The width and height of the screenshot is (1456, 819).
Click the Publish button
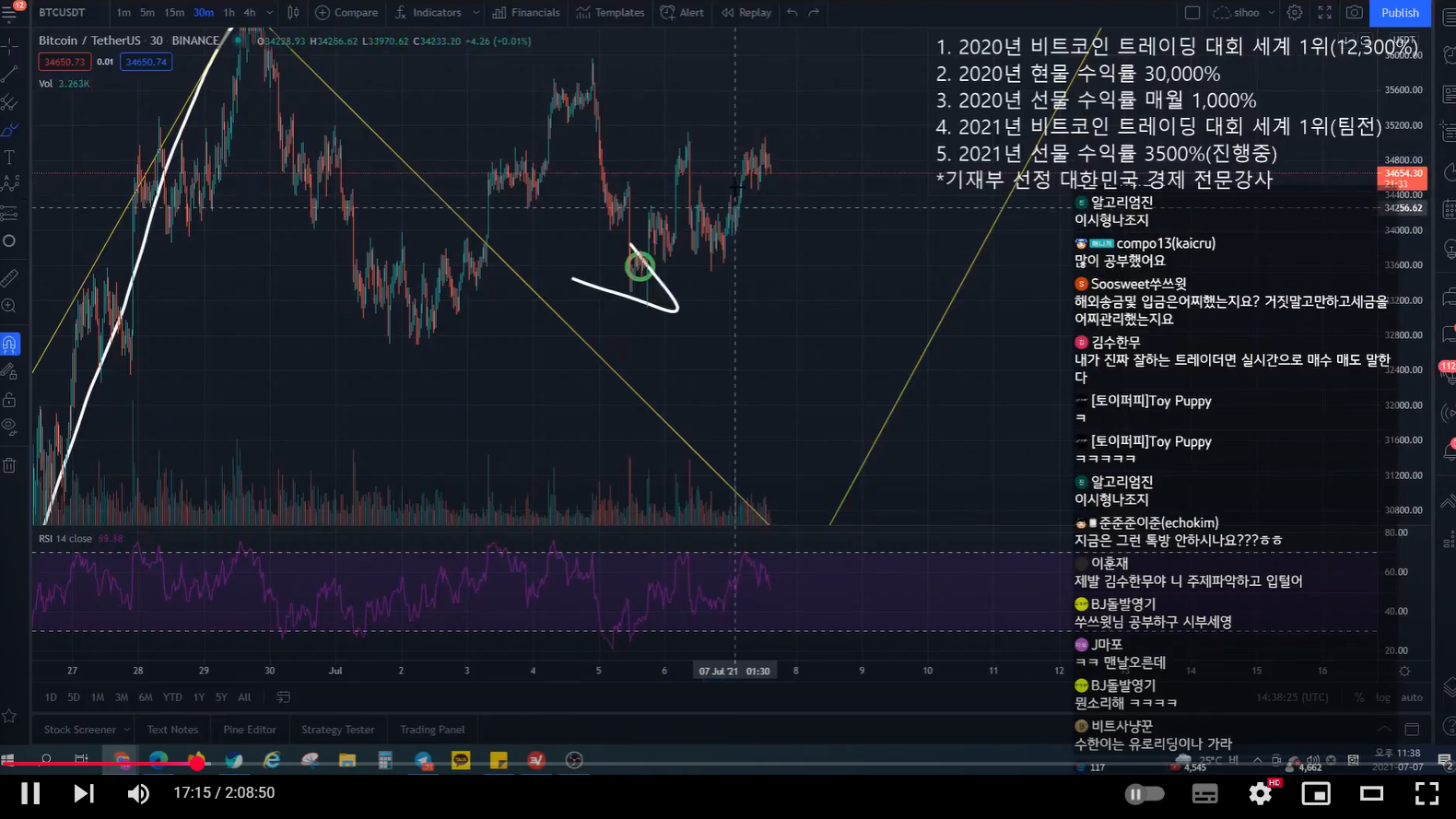(x=1400, y=13)
